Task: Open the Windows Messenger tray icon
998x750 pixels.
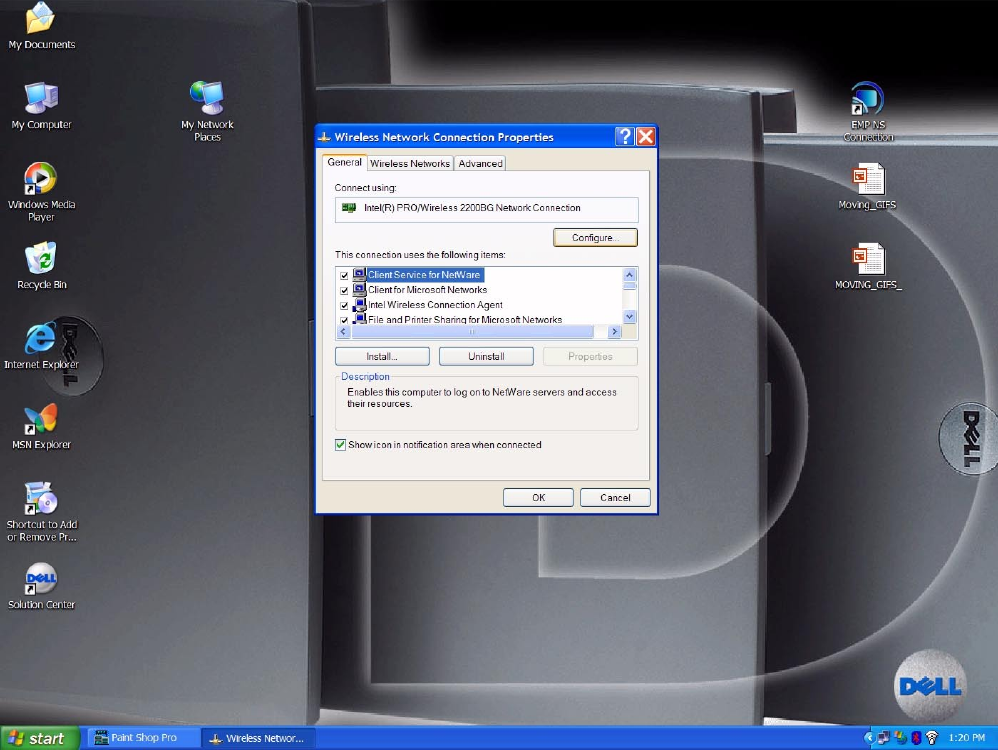Action: click(900, 738)
